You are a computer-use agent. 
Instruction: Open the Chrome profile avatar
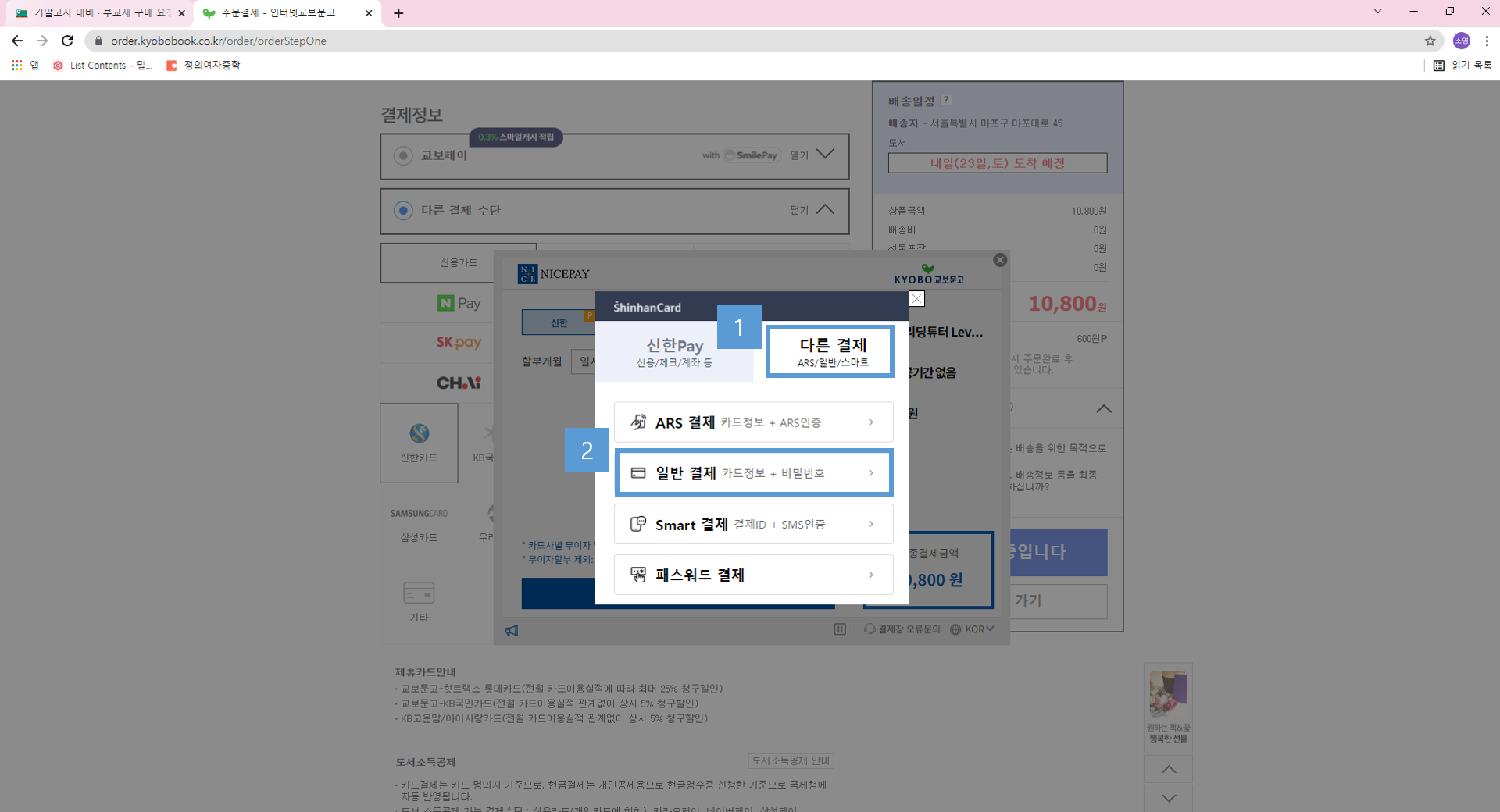(x=1461, y=41)
